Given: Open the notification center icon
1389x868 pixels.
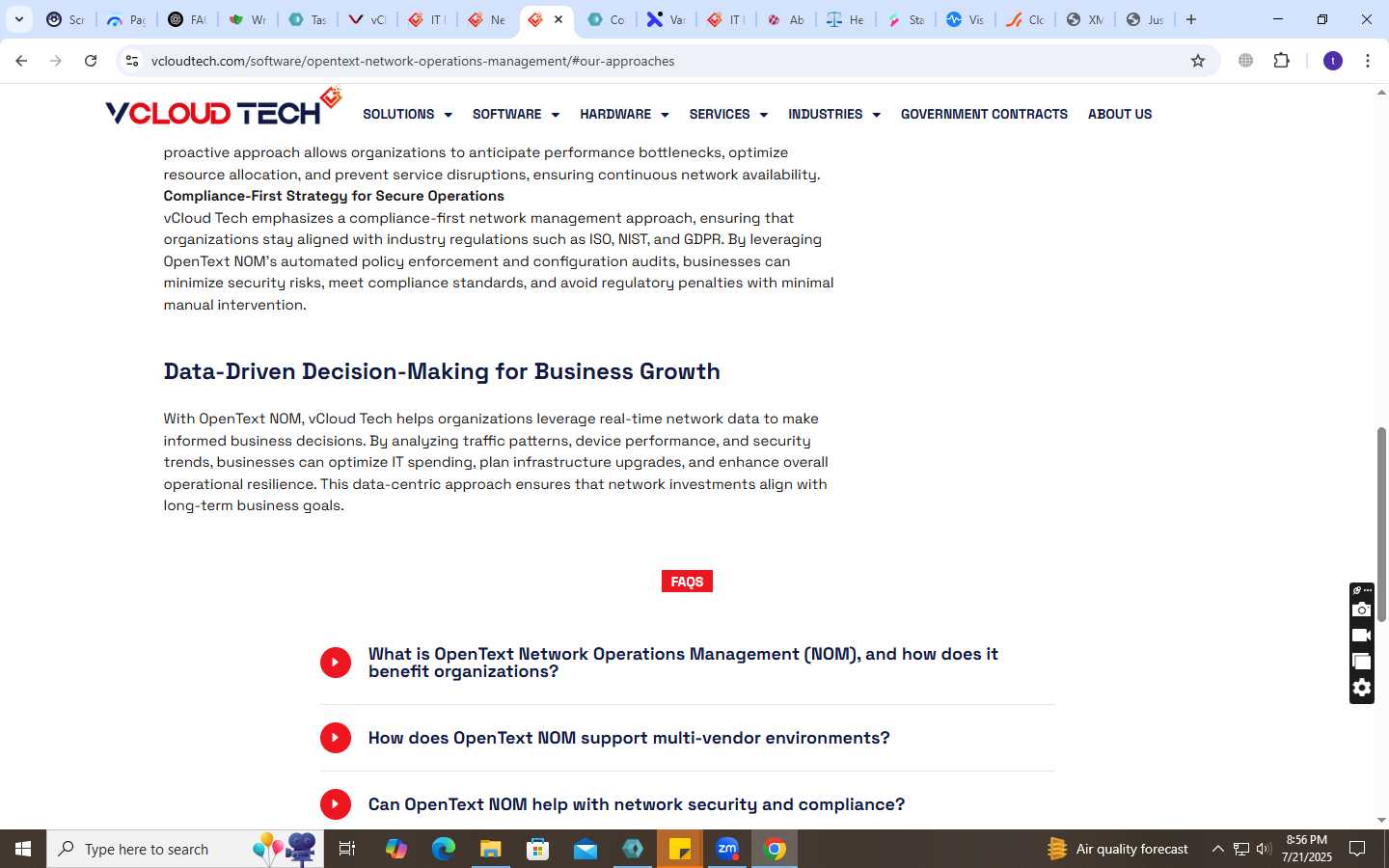Looking at the screenshot, I should tap(1357, 849).
